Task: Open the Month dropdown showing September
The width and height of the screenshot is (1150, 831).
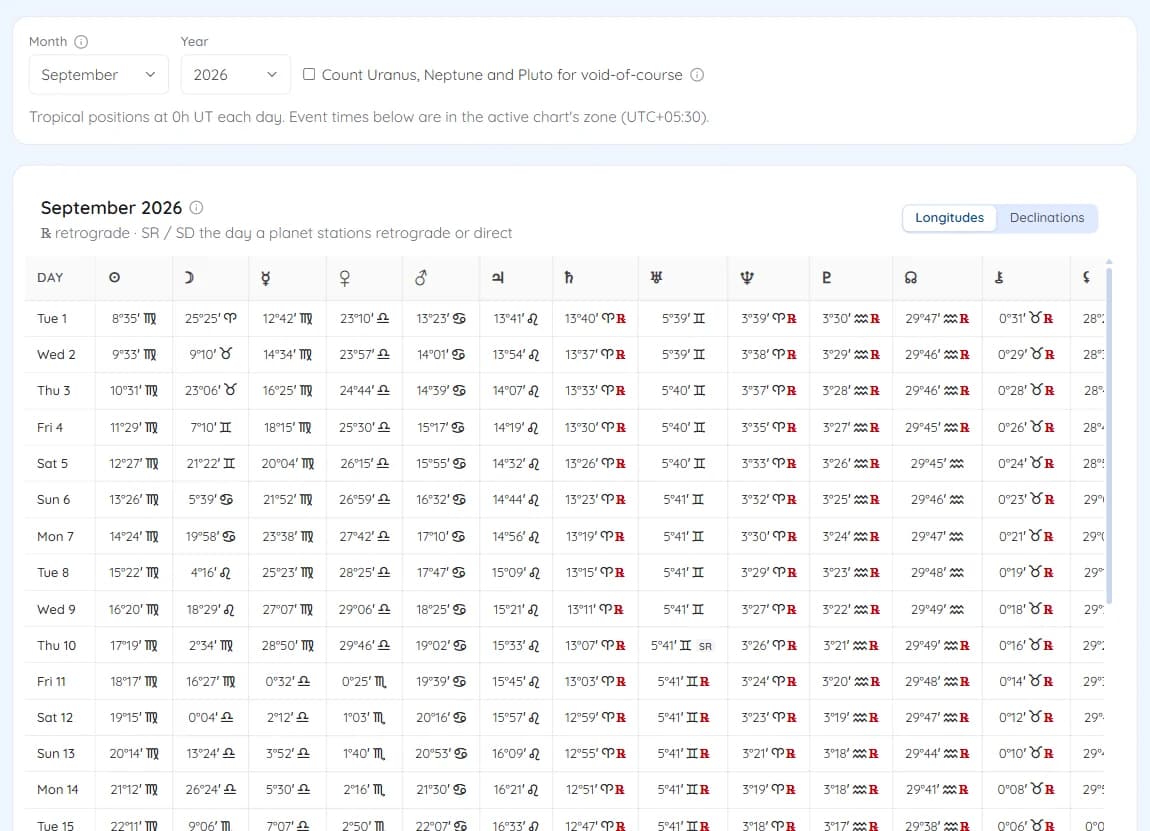Action: pyautogui.click(x=98, y=75)
